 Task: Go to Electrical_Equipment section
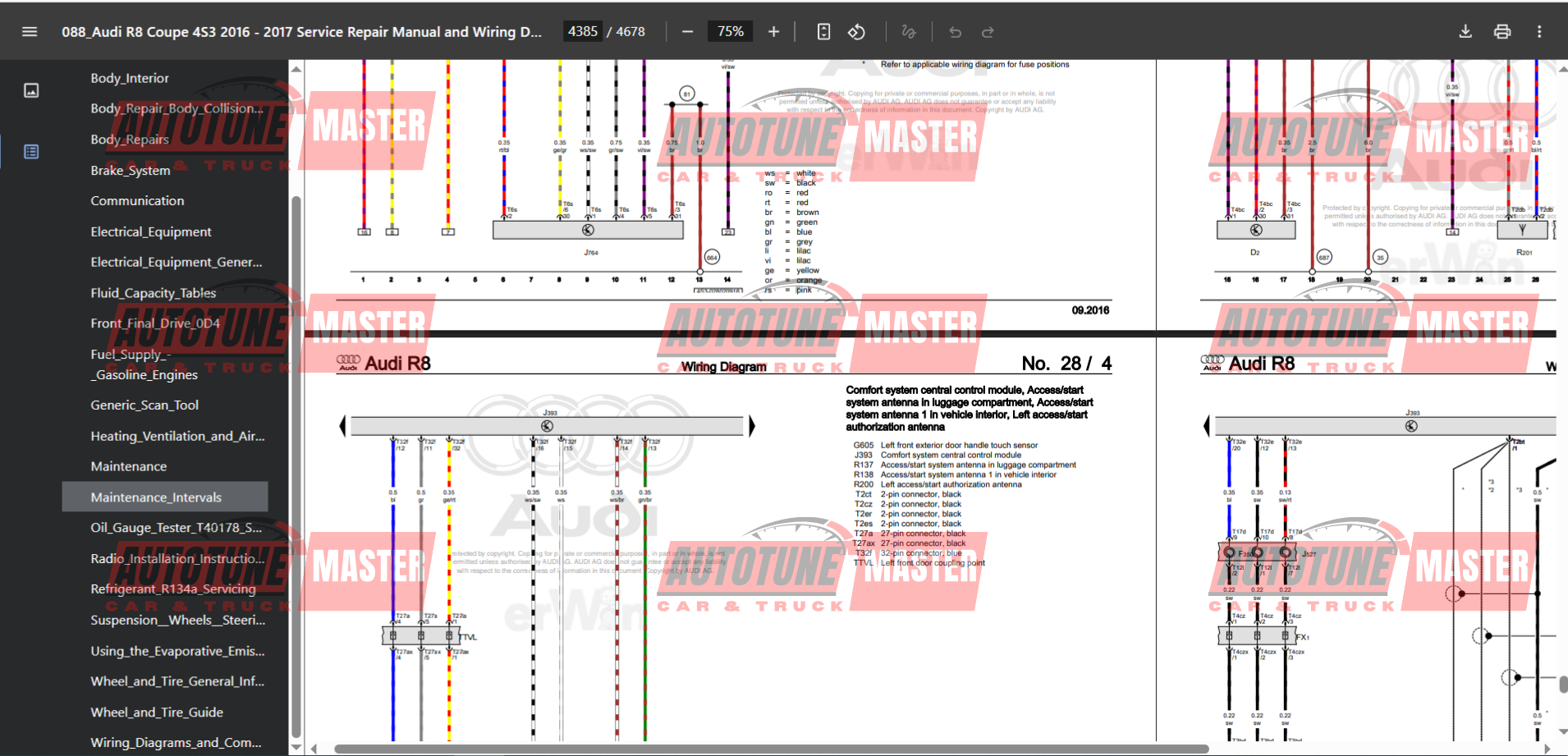151,231
